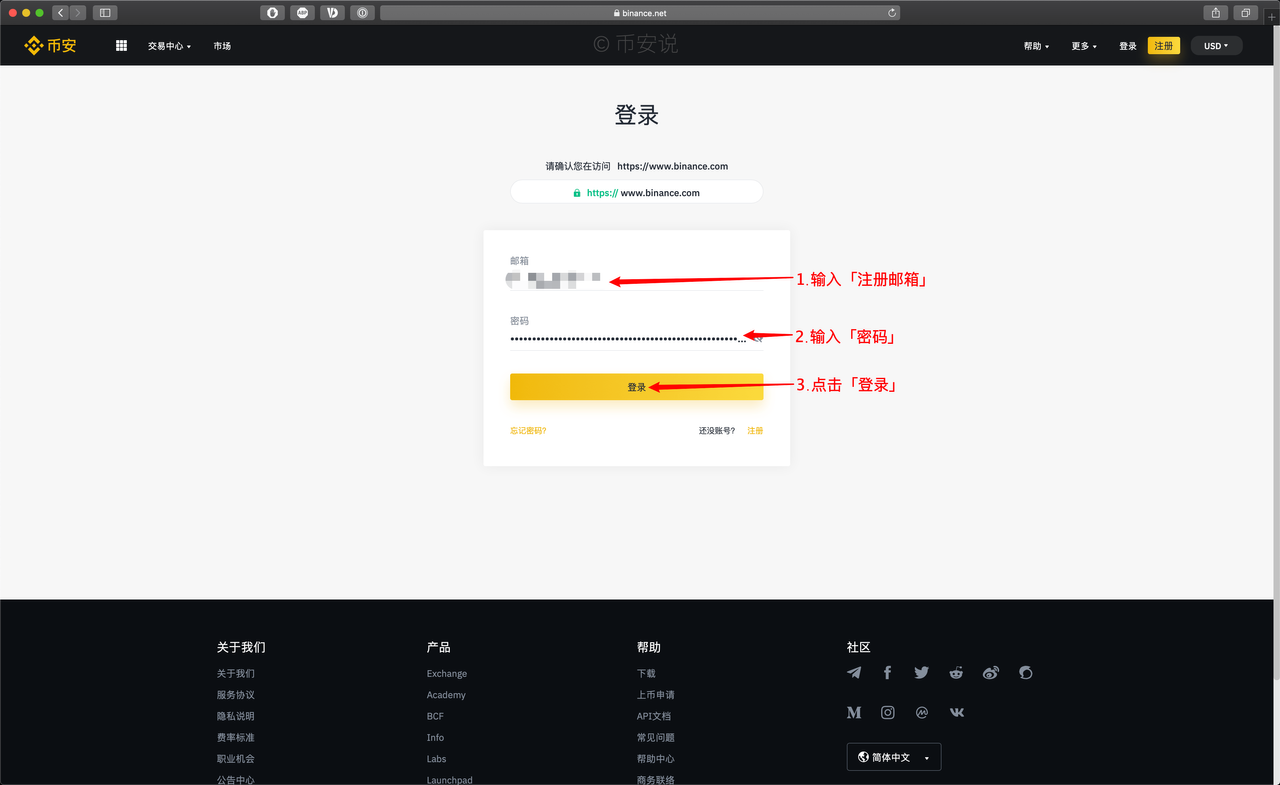Click the yellow 登录 submit button
Screen dimensions: 1280x785
636,387
